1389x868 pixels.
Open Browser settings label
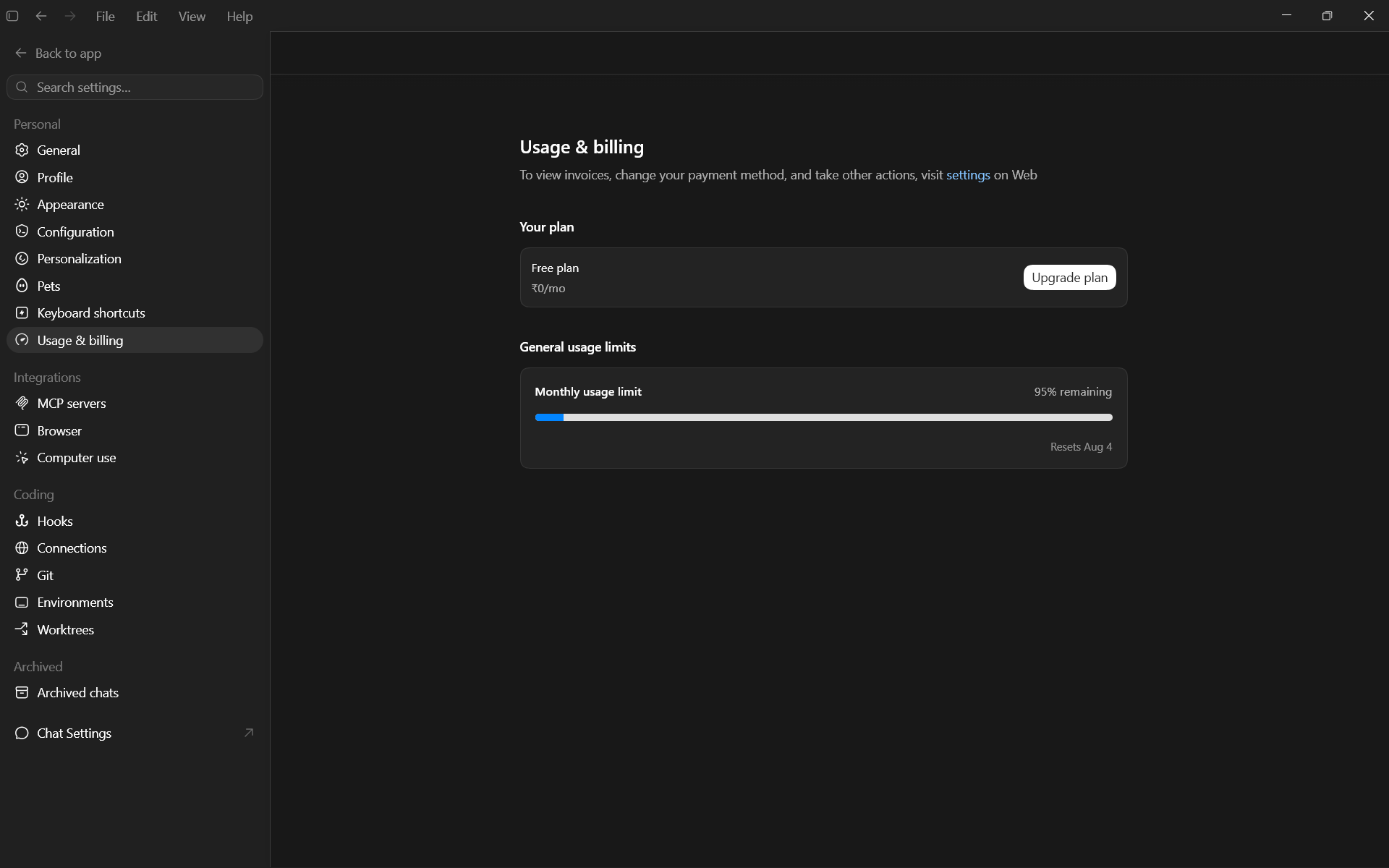pos(59,430)
